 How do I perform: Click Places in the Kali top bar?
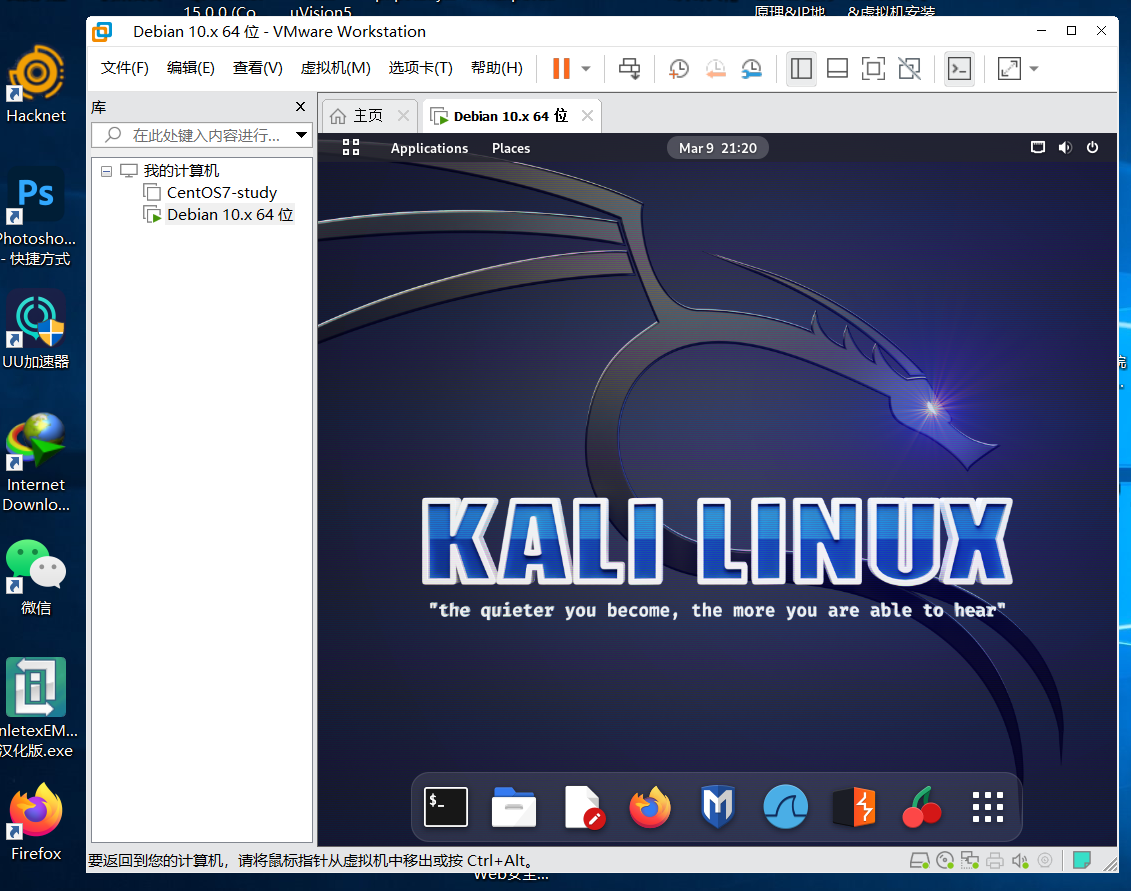511,148
